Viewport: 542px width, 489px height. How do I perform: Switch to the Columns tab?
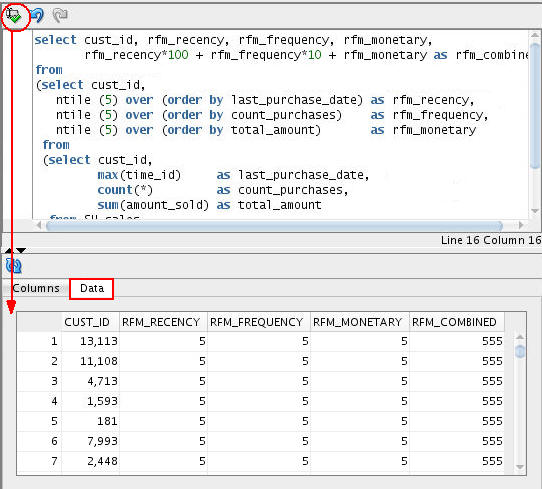coord(36,288)
